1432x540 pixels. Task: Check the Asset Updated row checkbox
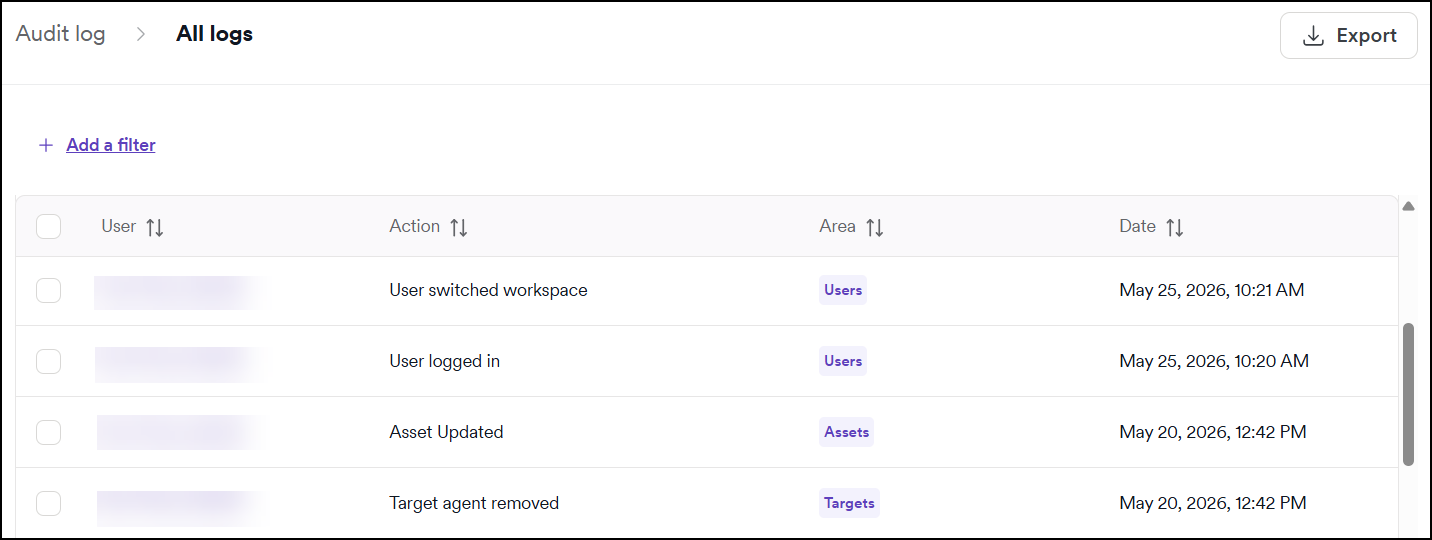point(48,432)
